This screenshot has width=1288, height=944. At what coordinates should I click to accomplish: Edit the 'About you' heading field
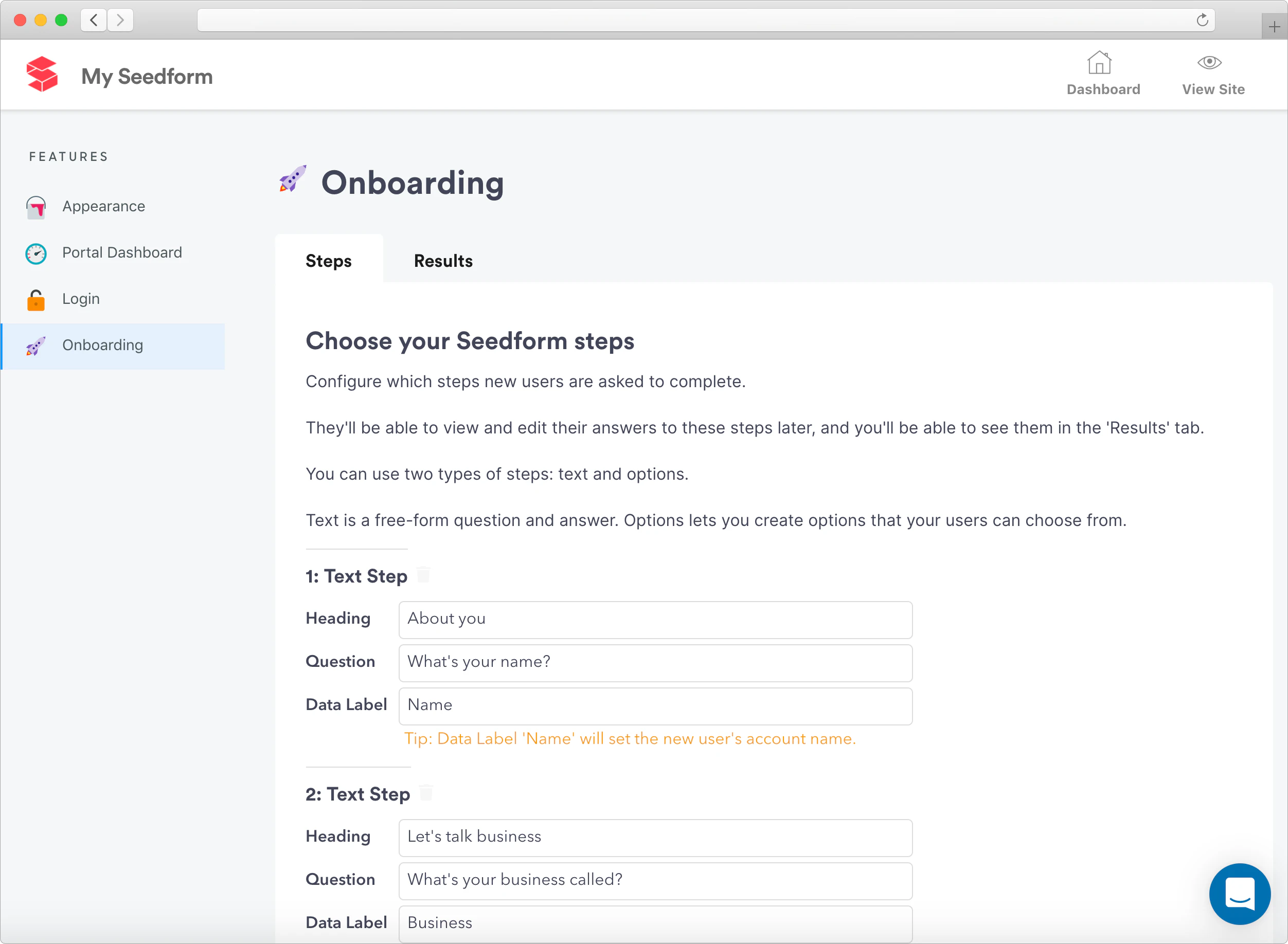[655, 620]
